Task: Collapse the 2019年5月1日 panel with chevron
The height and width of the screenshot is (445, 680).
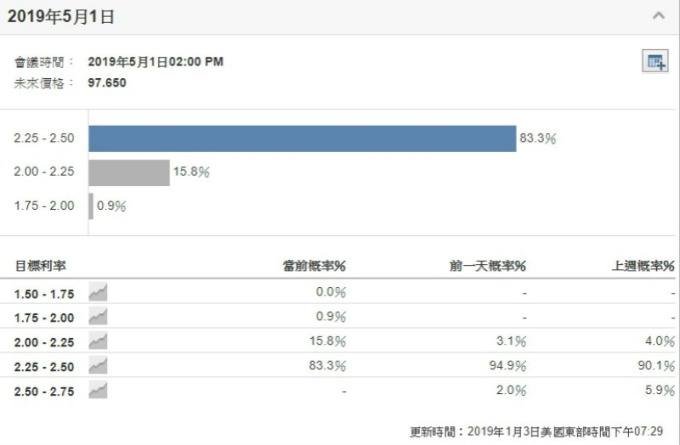Action: [658, 16]
